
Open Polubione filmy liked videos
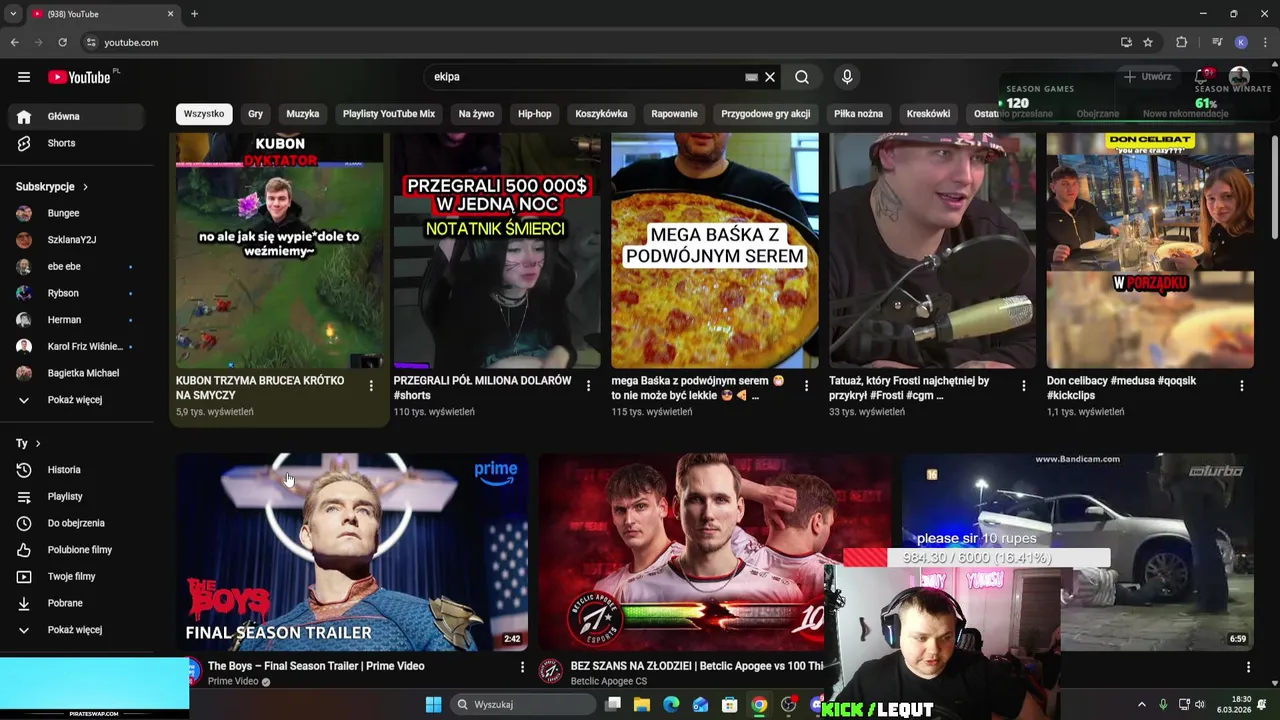tap(77, 550)
